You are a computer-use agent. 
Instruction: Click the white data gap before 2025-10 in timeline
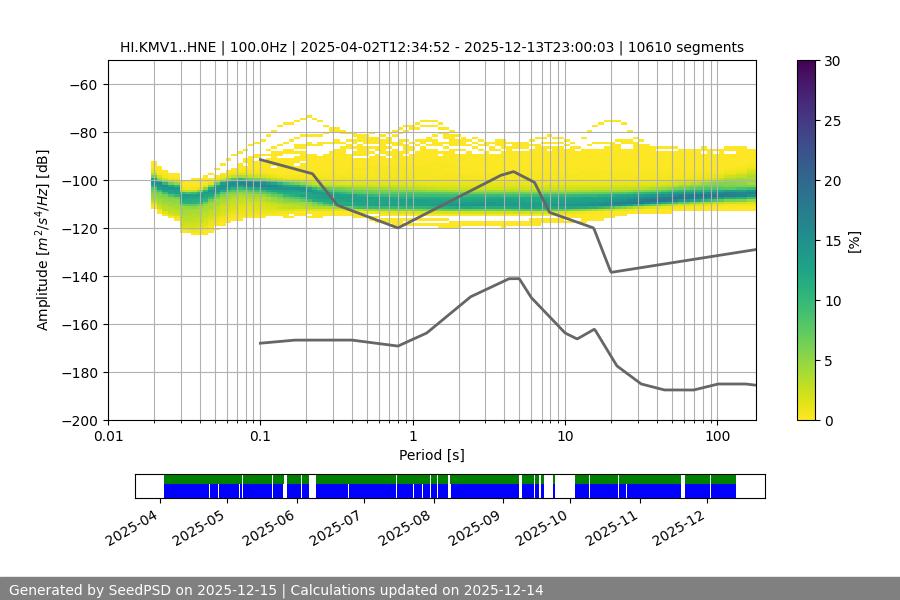[565, 487]
